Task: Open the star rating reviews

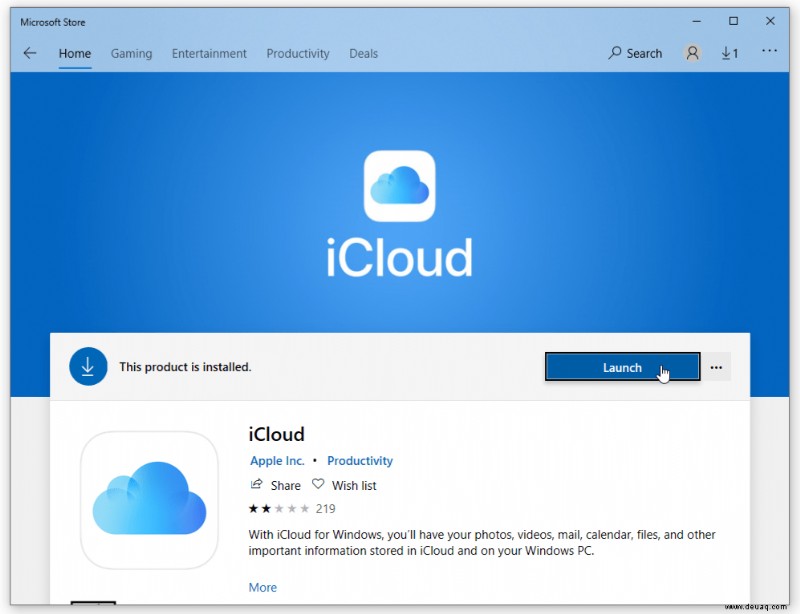Action: 279,508
